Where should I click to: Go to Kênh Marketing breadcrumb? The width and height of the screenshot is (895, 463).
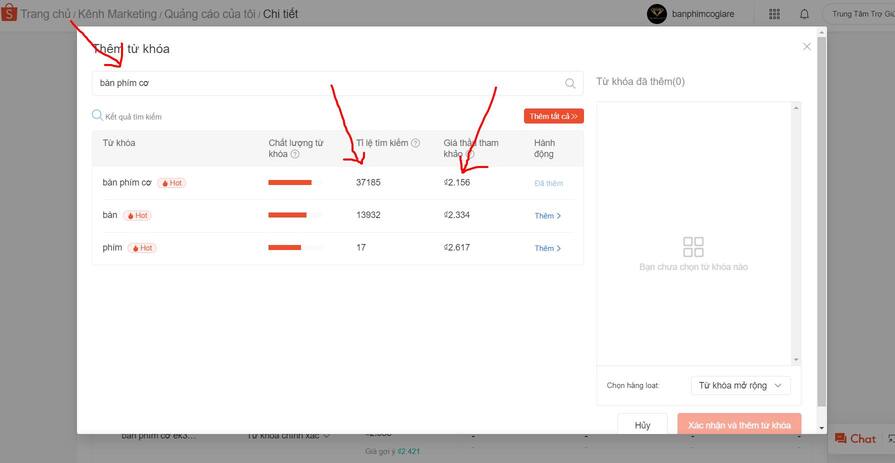coord(118,14)
